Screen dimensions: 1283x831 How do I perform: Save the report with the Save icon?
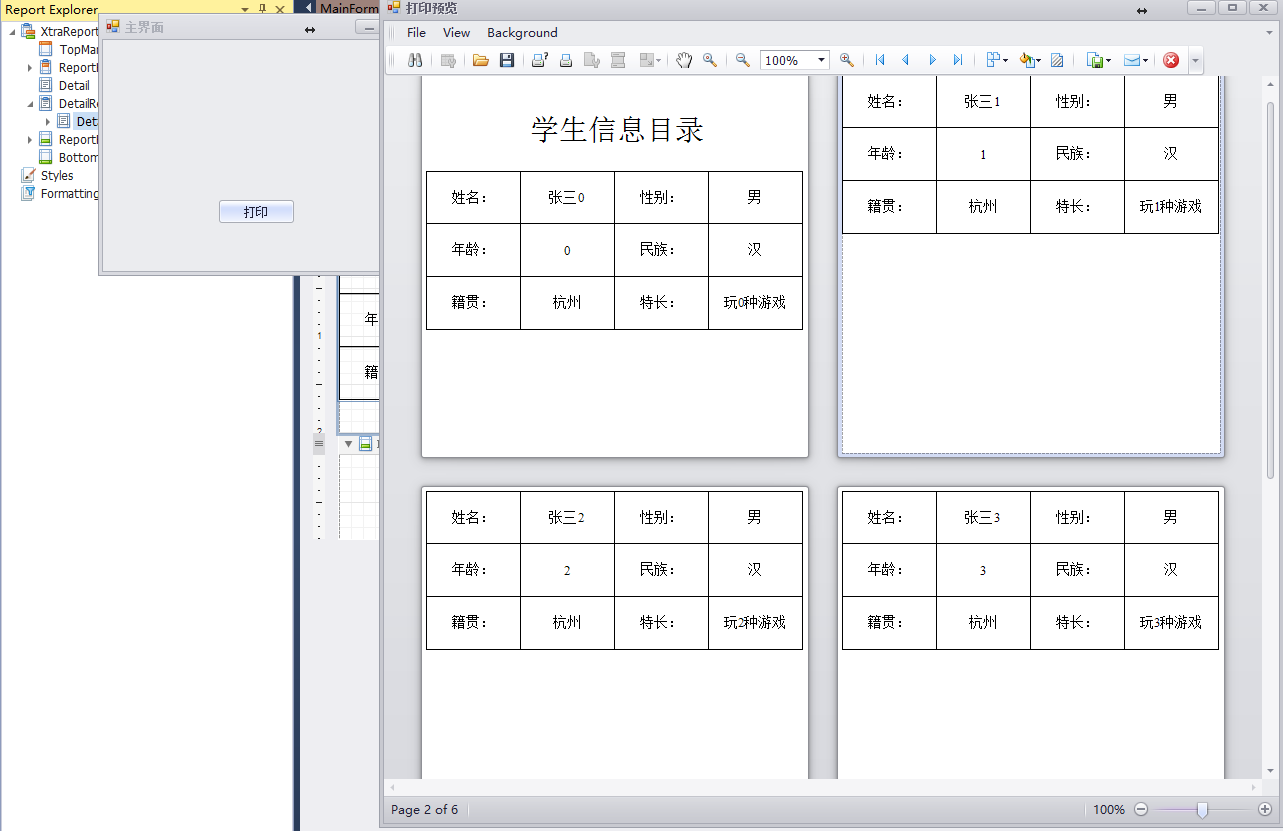pyautogui.click(x=507, y=60)
